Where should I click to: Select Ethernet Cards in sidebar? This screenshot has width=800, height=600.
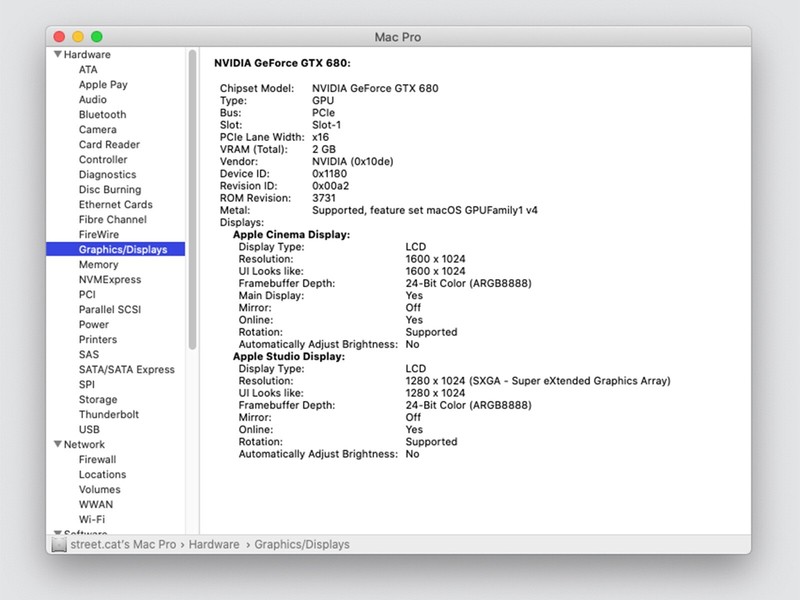115,205
